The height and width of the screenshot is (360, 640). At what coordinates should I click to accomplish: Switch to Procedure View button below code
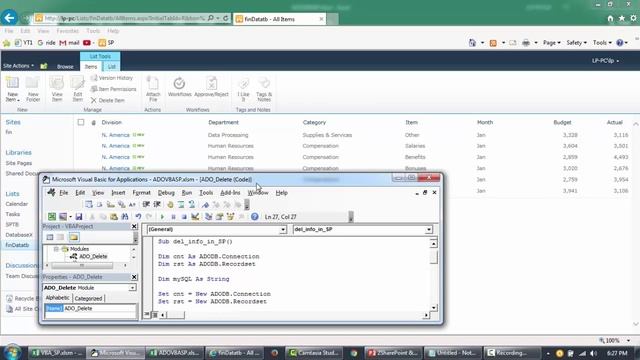click(x=147, y=315)
